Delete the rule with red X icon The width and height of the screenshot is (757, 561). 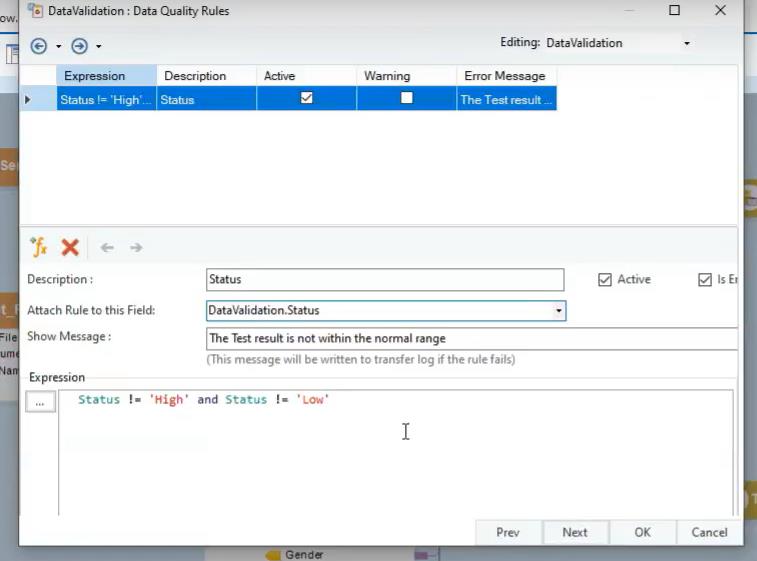(x=70, y=247)
